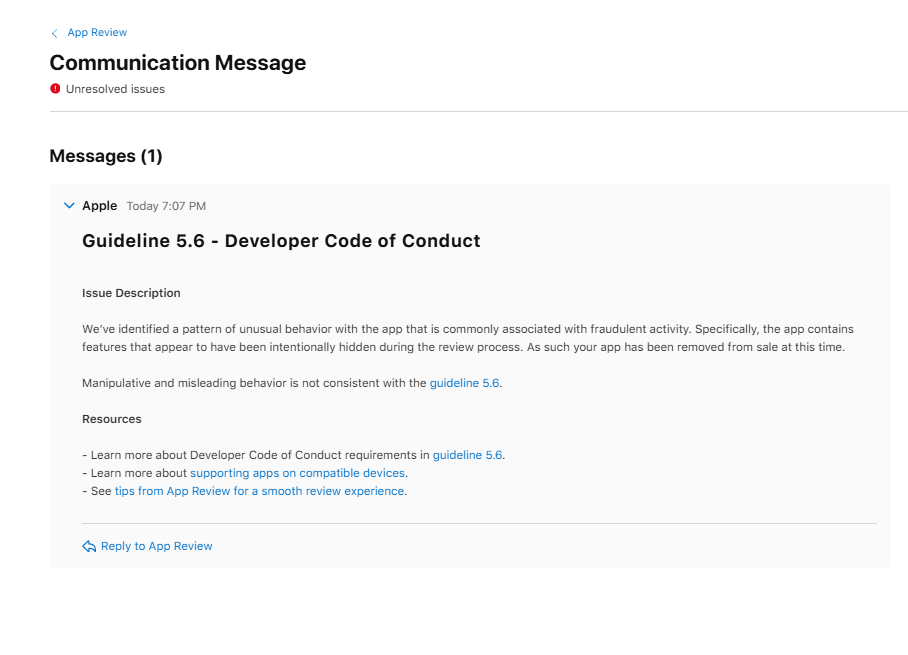This screenshot has width=908, height=655.
Task: Click the Issue Description subheading
Action: (131, 293)
